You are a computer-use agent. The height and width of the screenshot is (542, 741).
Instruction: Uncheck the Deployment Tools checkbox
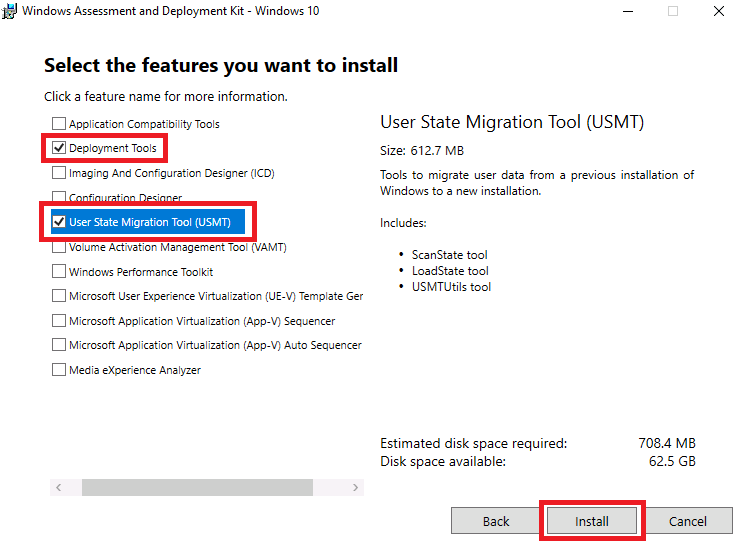tap(59, 148)
